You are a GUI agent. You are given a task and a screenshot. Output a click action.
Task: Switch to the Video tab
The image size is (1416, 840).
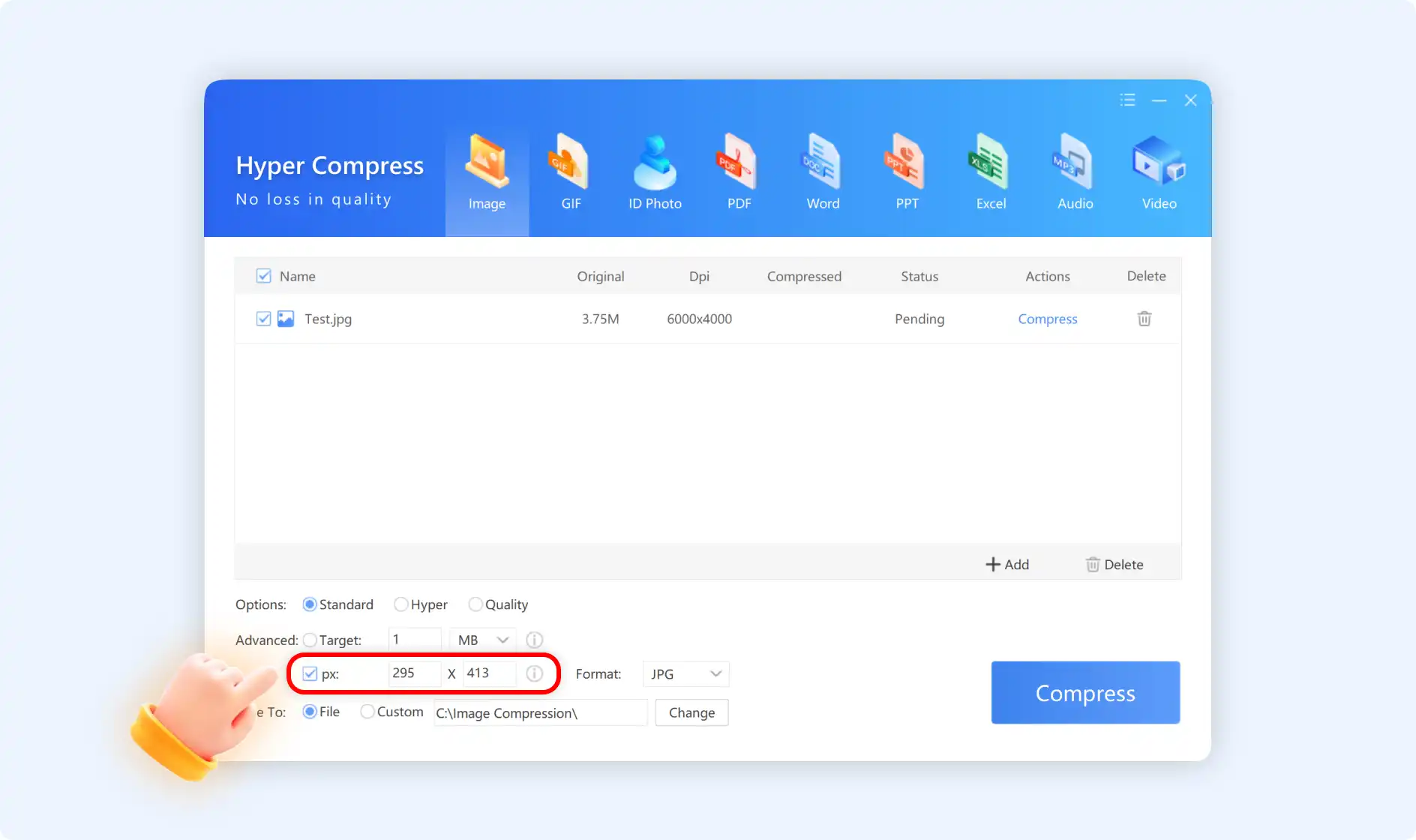click(x=1159, y=173)
